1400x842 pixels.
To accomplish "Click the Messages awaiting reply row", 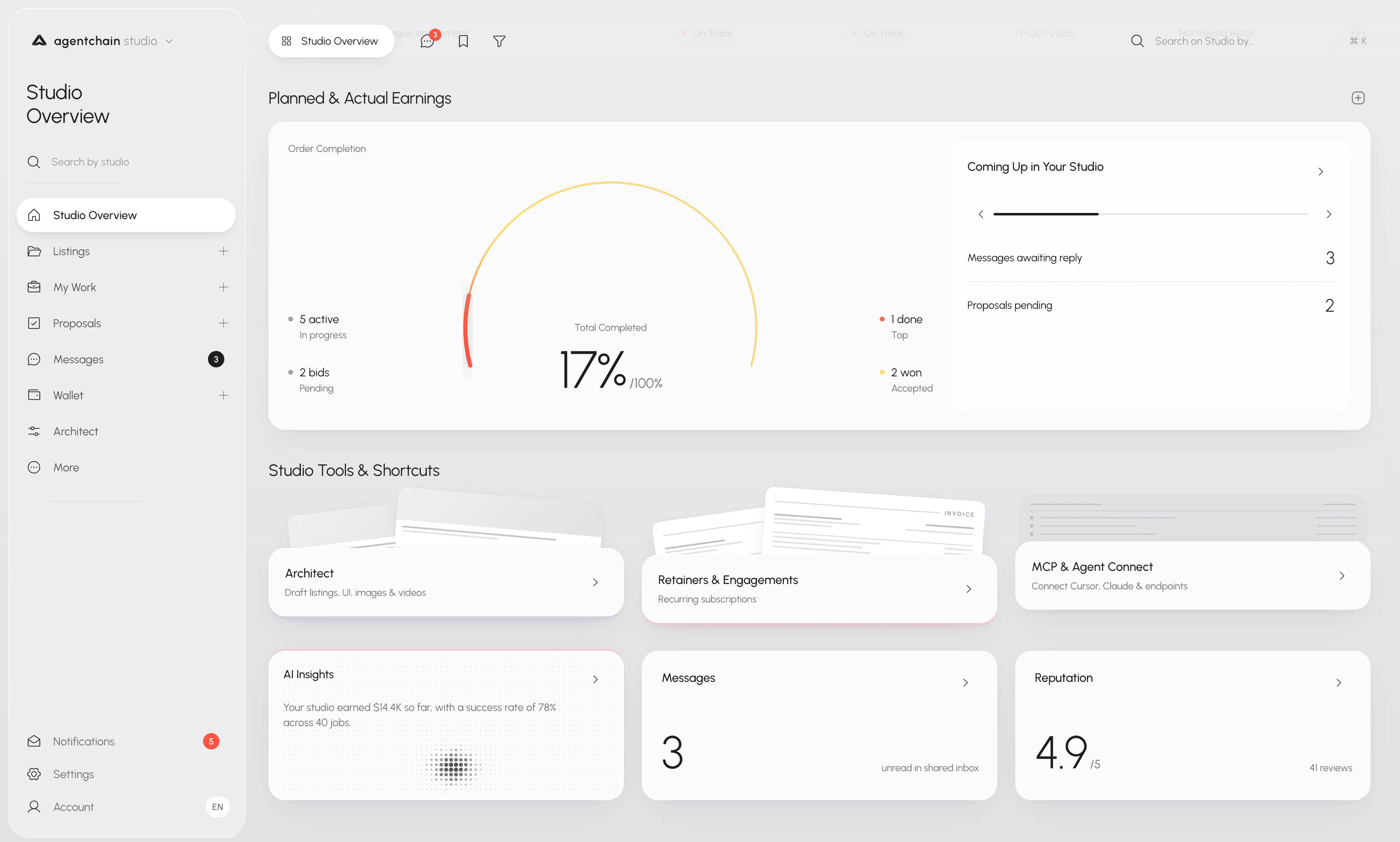I will point(1151,258).
